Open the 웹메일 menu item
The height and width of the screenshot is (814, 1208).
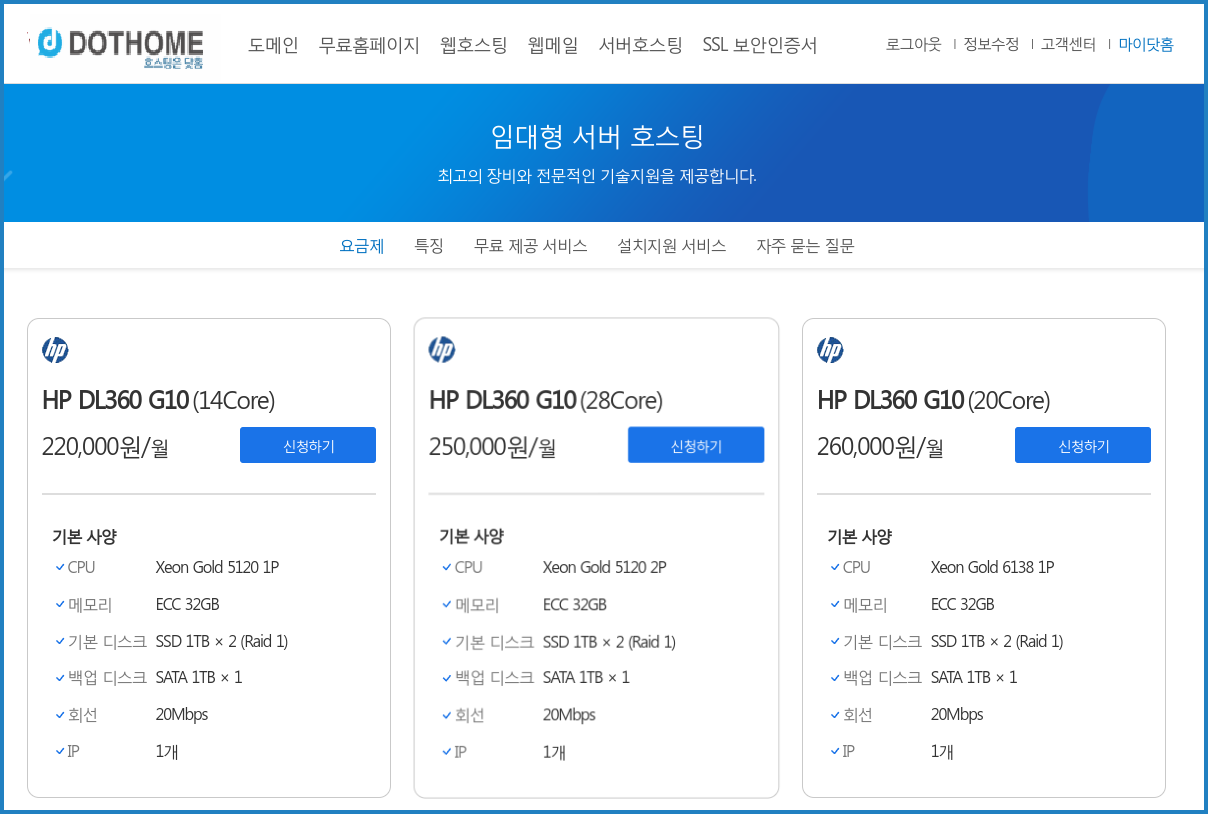(x=553, y=45)
